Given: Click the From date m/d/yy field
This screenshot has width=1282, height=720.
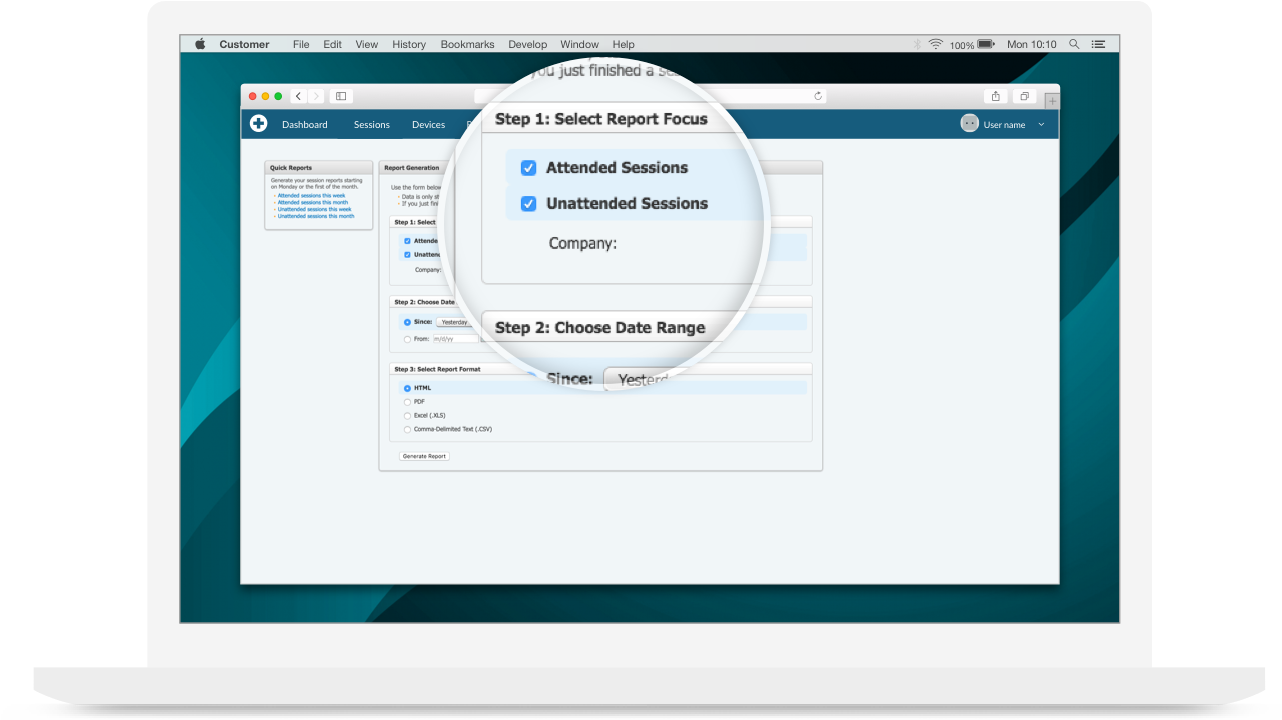Looking at the screenshot, I should pyautogui.click(x=454, y=339).
